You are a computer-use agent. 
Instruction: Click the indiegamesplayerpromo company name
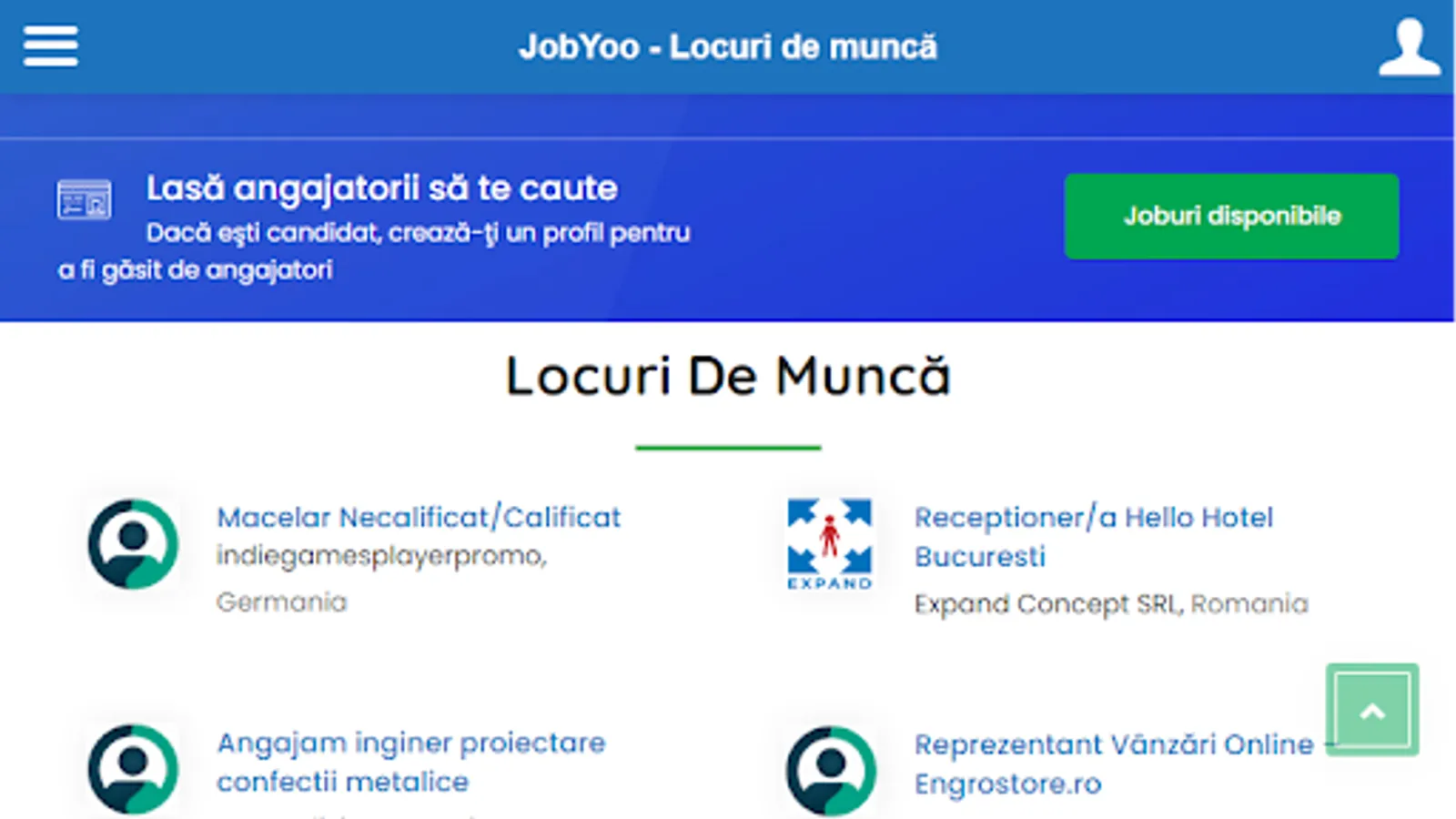pos(381,556)
